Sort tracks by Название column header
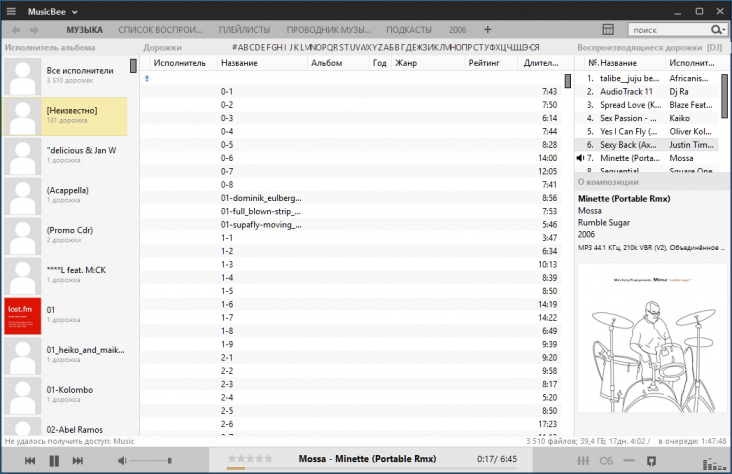The image size is (732, 474). 239,63
